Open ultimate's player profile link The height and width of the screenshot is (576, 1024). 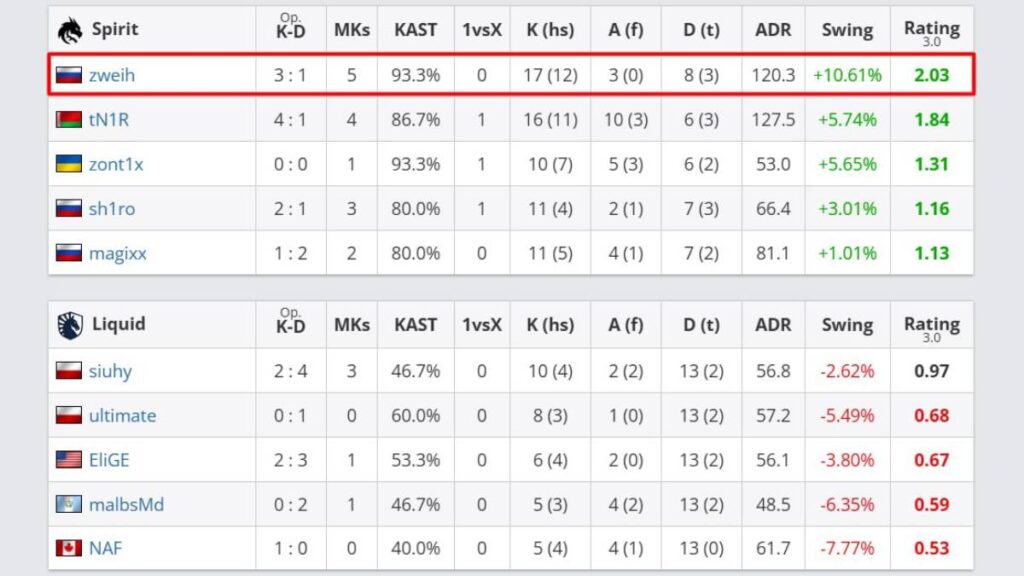[122, 415]
